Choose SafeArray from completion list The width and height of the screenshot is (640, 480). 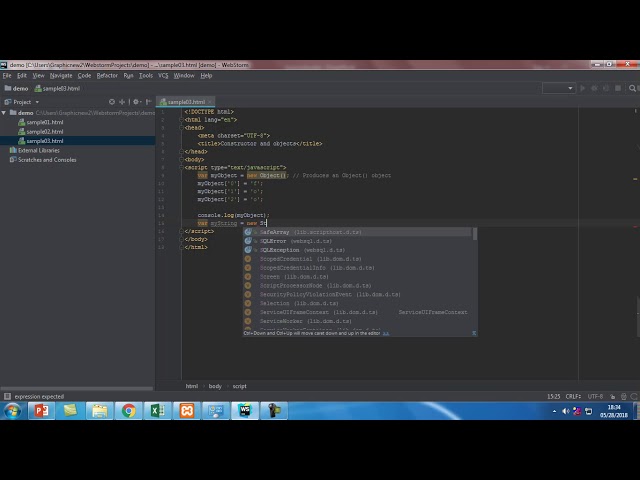point(358,232)
